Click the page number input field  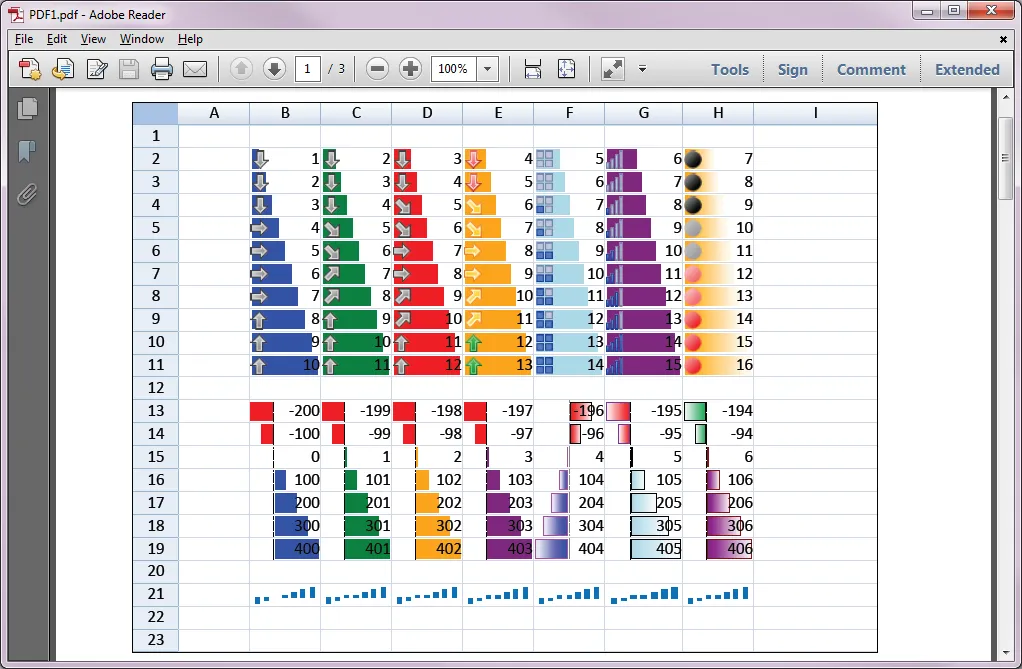(x=307, y=69)
